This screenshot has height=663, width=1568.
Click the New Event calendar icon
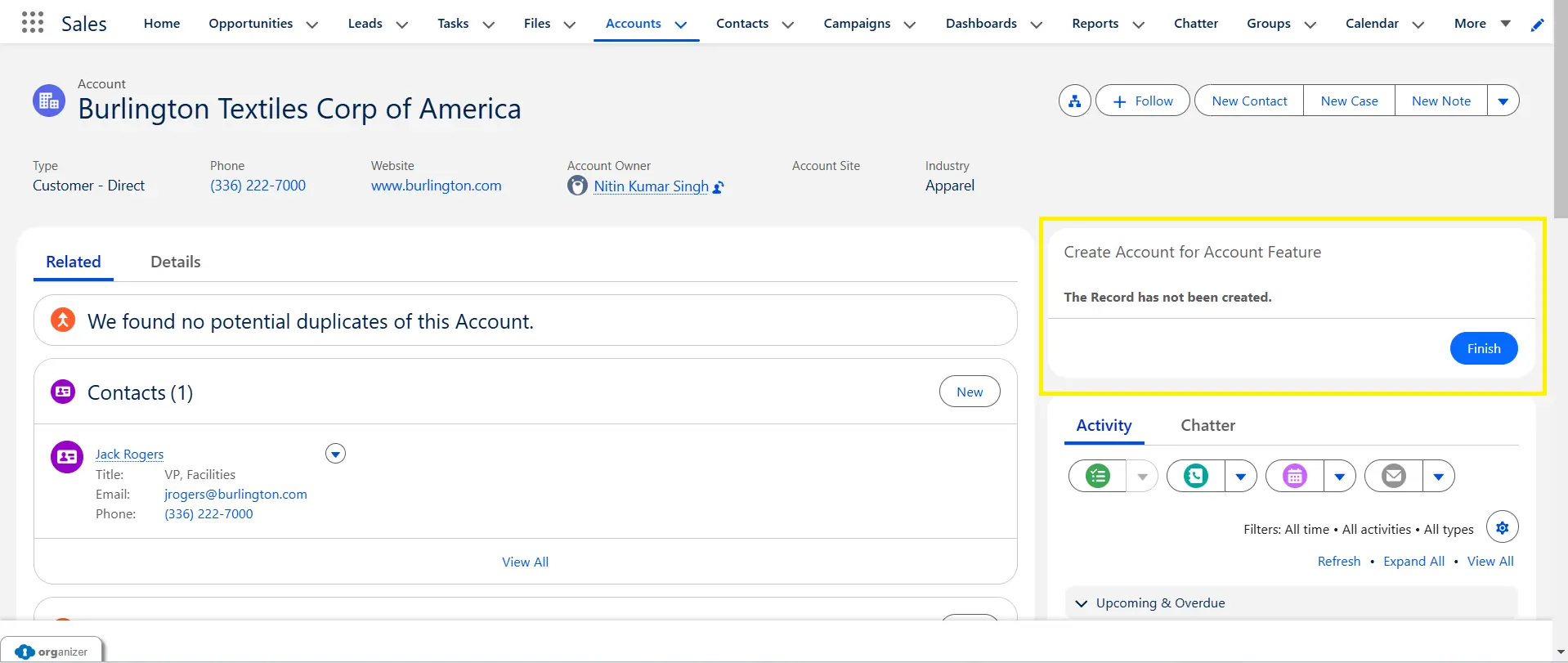[x=1294, y=476]
